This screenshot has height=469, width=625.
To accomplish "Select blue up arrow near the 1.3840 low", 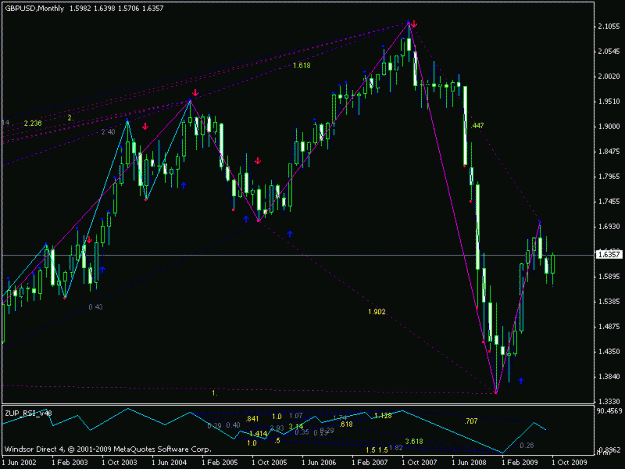I will tap(521, 381).
